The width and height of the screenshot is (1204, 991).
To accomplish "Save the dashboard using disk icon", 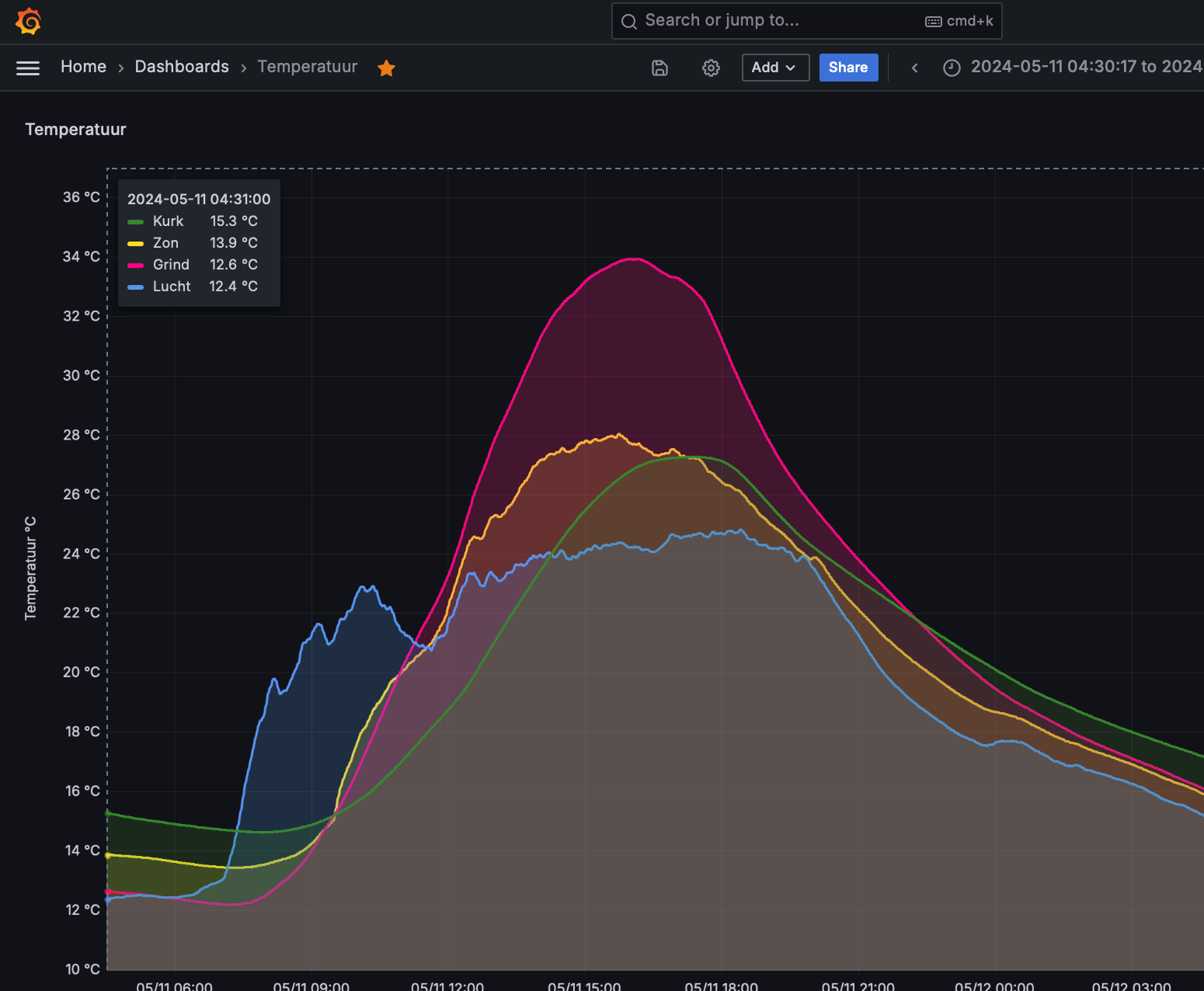I will tap(659, 68).
